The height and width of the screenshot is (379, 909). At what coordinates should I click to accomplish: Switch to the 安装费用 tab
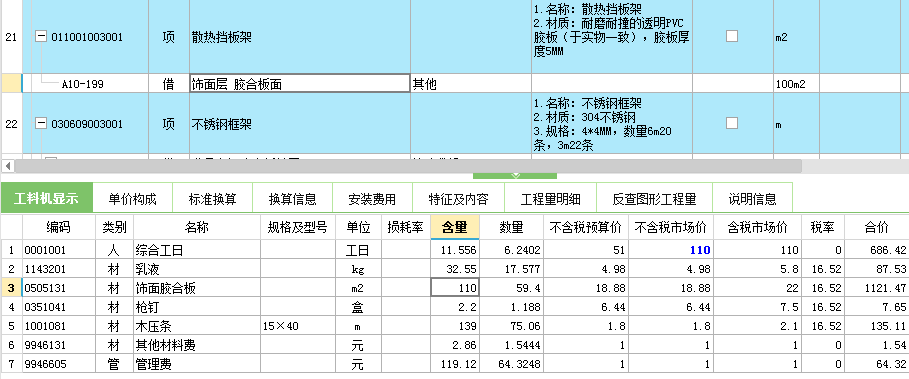pyautogui.click(x=372, y=199)
